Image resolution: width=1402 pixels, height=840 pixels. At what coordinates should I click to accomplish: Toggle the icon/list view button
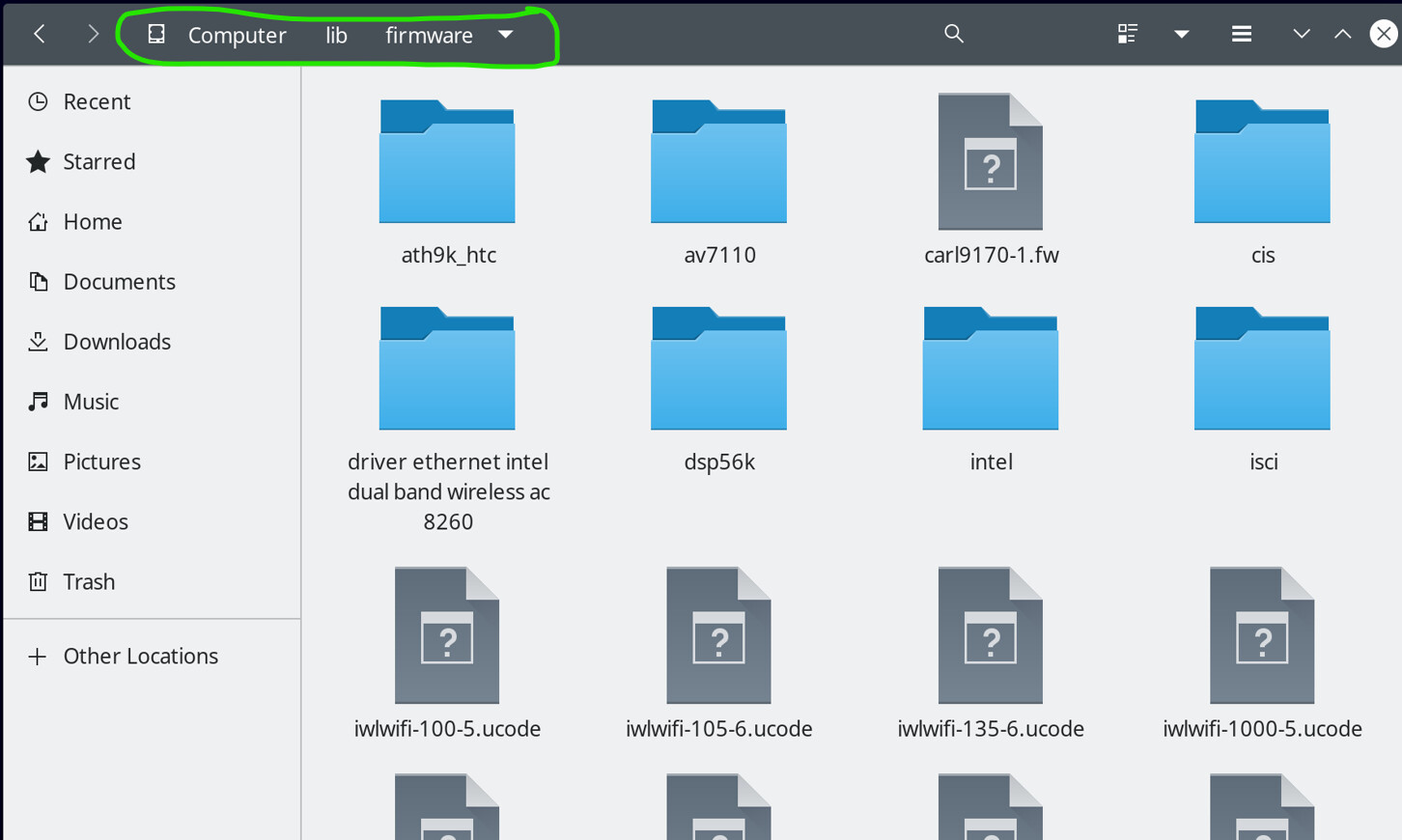[1127, 35]
